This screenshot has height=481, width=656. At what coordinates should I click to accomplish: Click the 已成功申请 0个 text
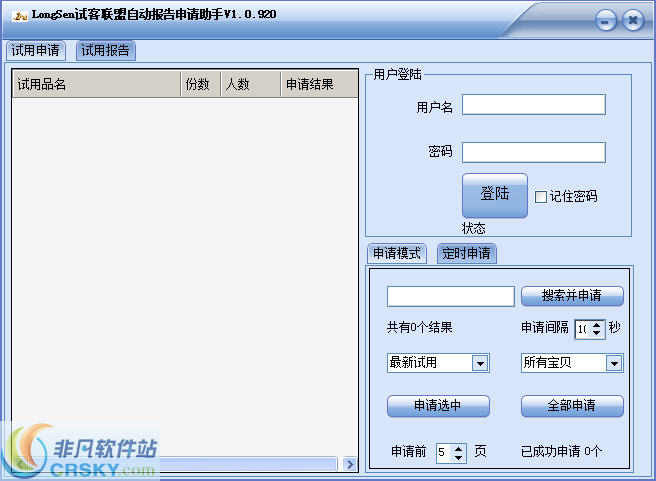point(561,451)
